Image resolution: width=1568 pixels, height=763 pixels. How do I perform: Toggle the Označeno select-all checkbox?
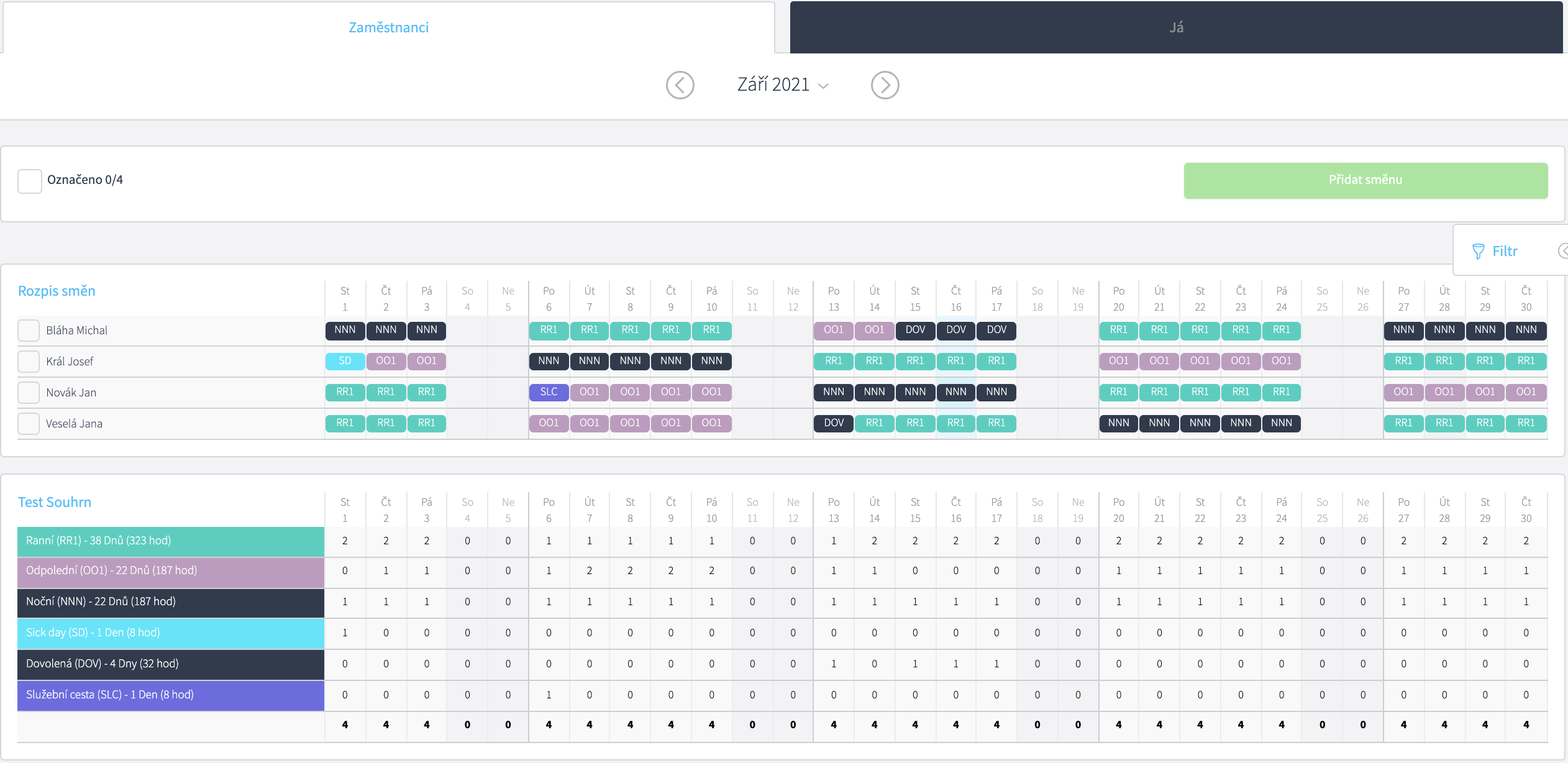[29, 180]
